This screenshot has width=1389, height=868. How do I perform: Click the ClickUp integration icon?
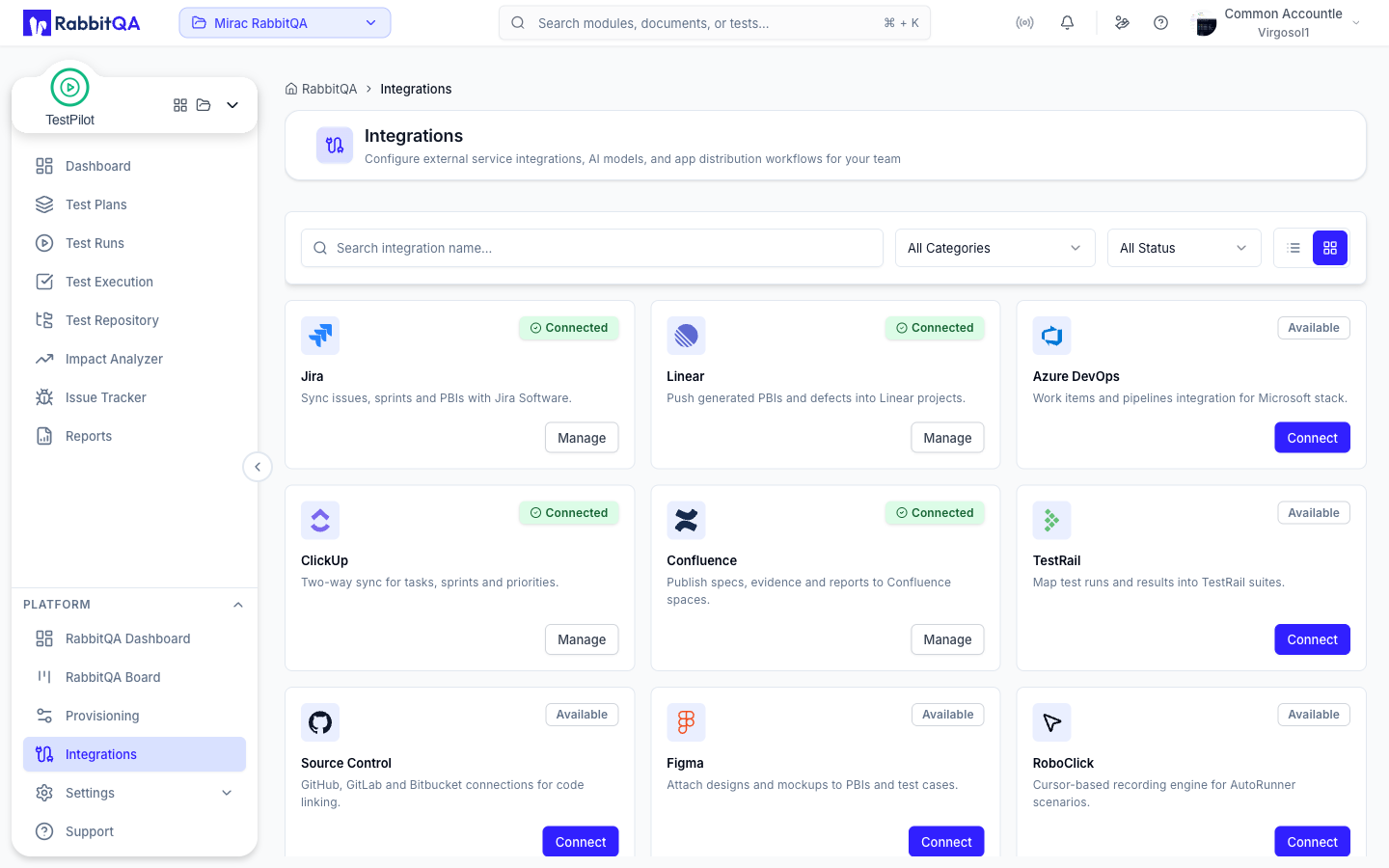pos(320,520)
